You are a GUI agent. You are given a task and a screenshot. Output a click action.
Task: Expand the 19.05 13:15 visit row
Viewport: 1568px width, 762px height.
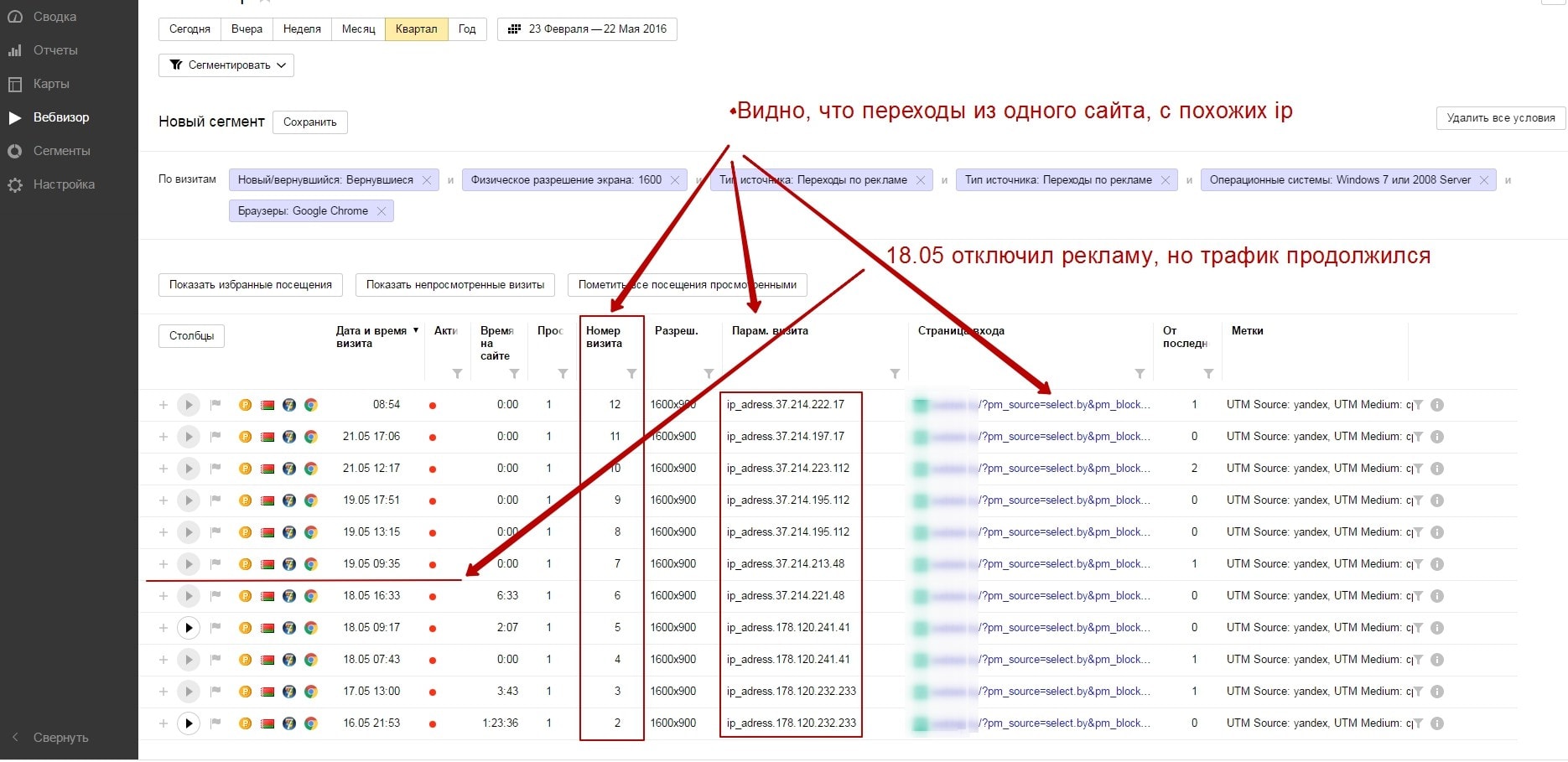164,532
